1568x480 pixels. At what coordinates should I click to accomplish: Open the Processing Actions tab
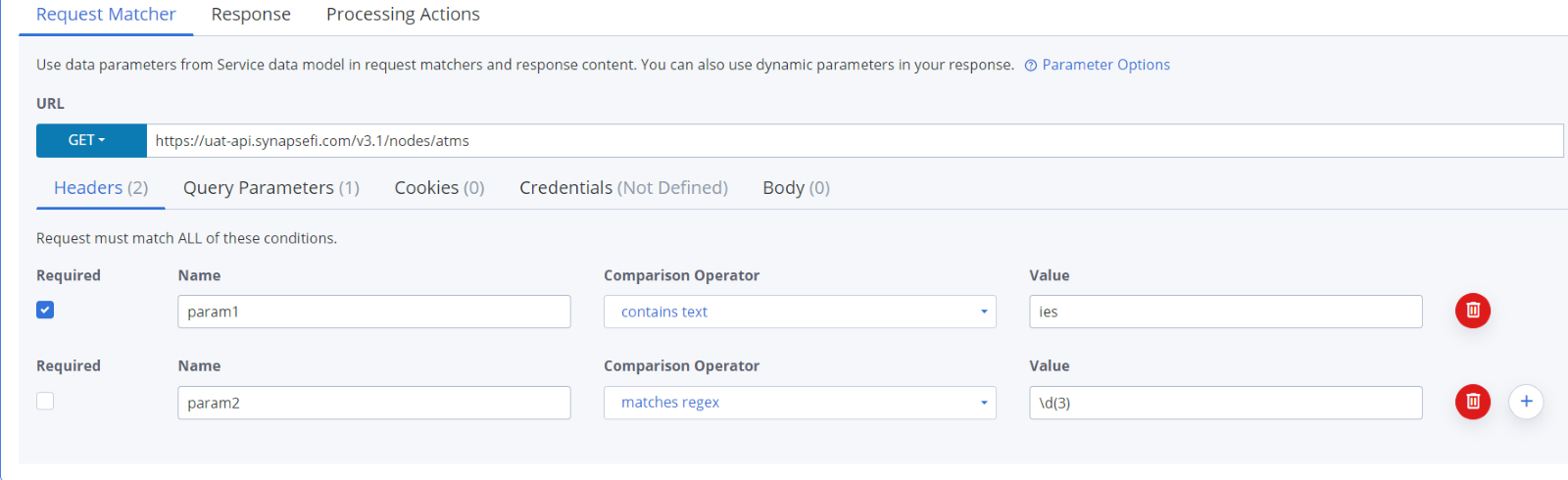click(403, 15)
